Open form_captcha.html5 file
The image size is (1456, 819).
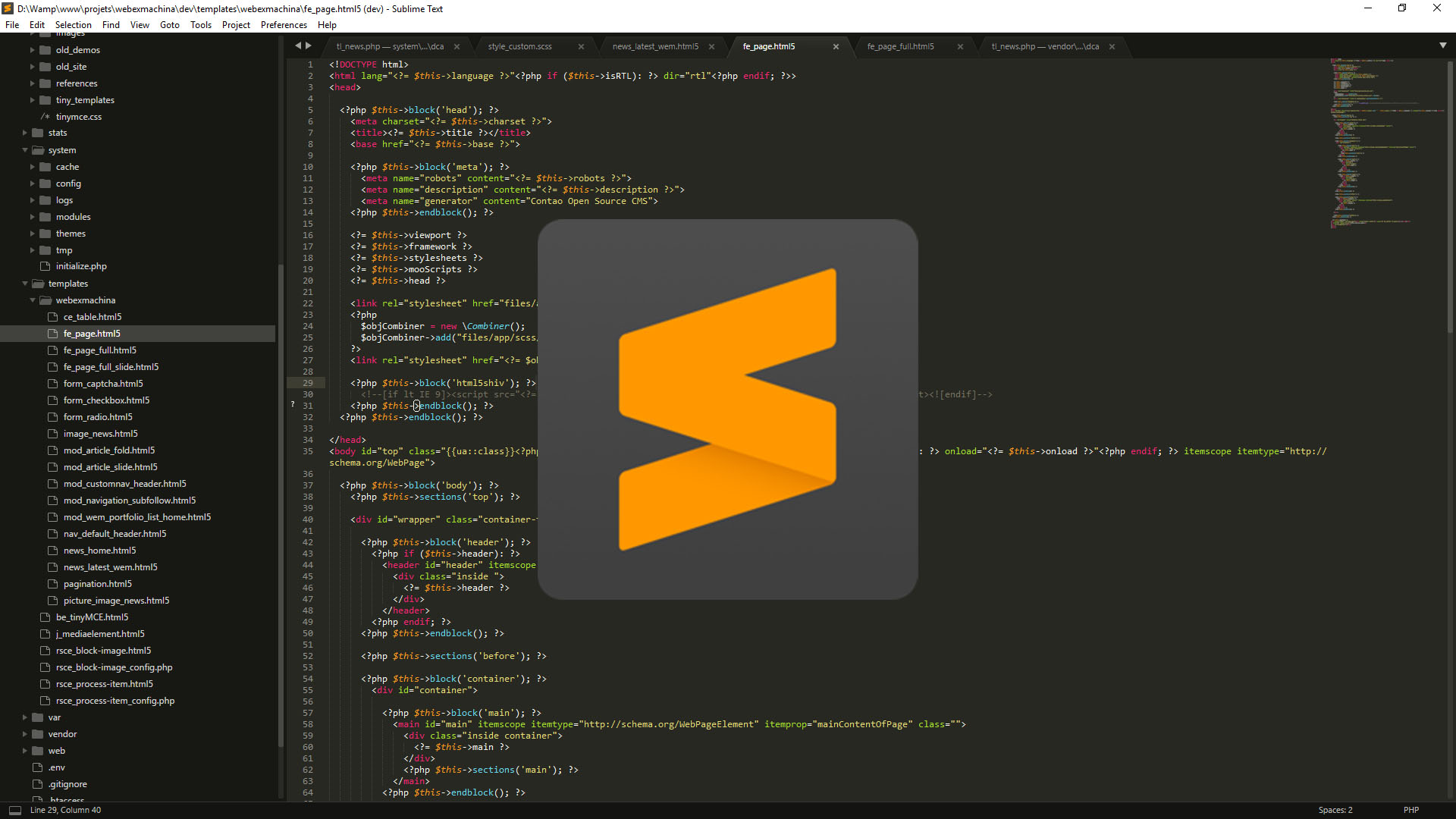click(103, 384)
